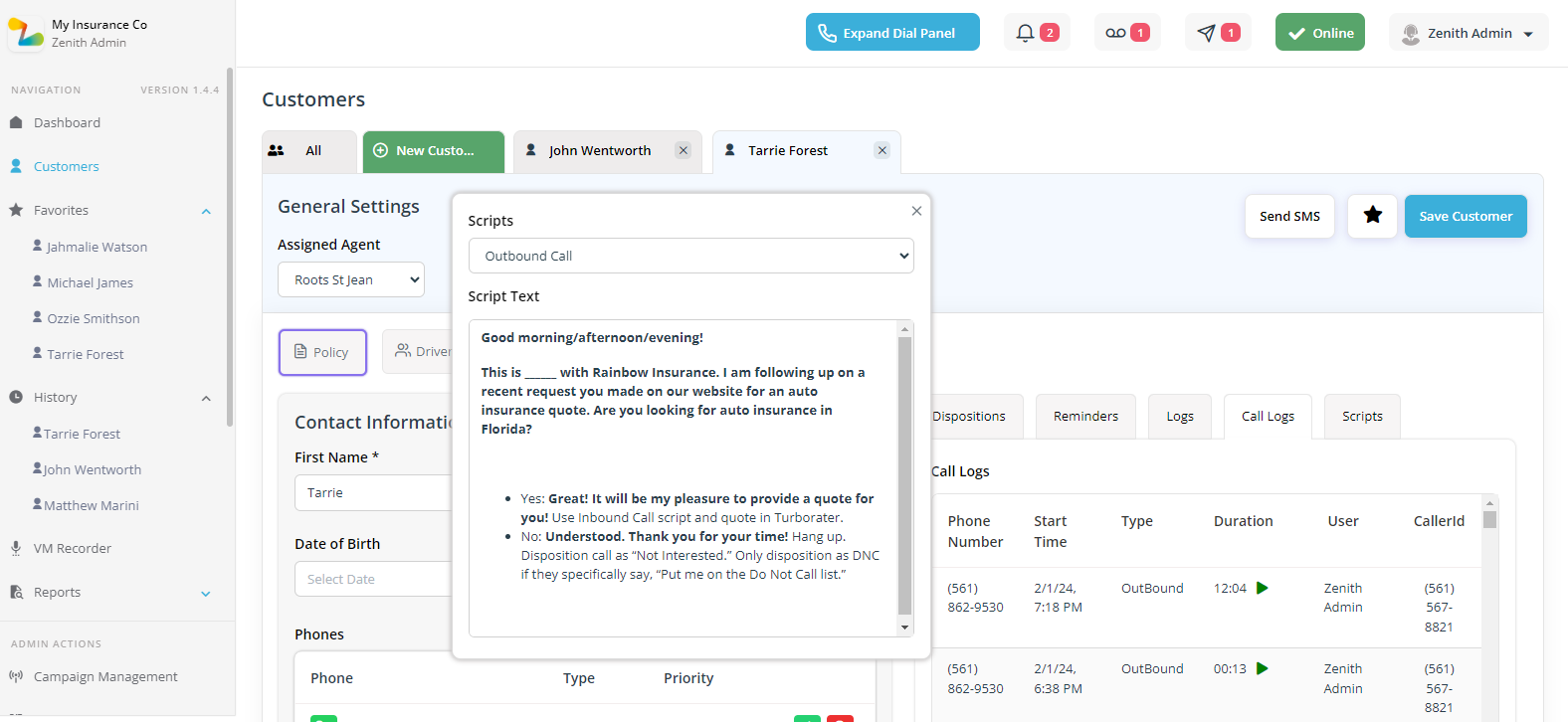Image resolution: width=1568 pixels, height=722 pixels.
Task: Open the New Customer tab
Action: pos(434,151)
